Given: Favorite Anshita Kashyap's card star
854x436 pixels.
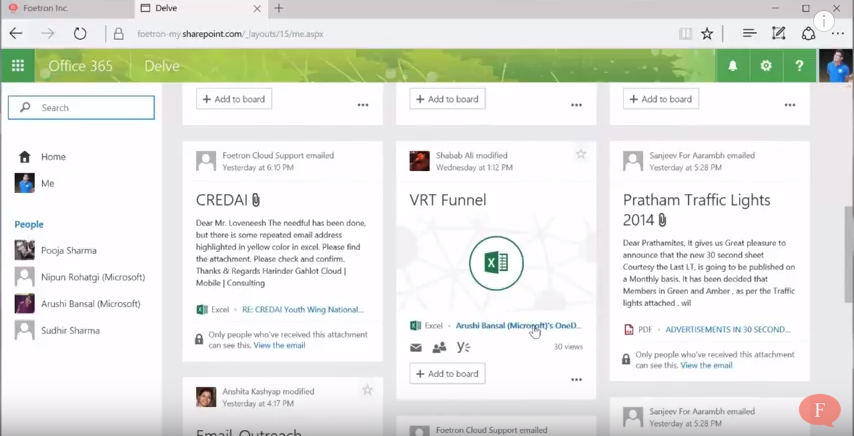Looking at the screenshot, I should click(x=368, y=390).
